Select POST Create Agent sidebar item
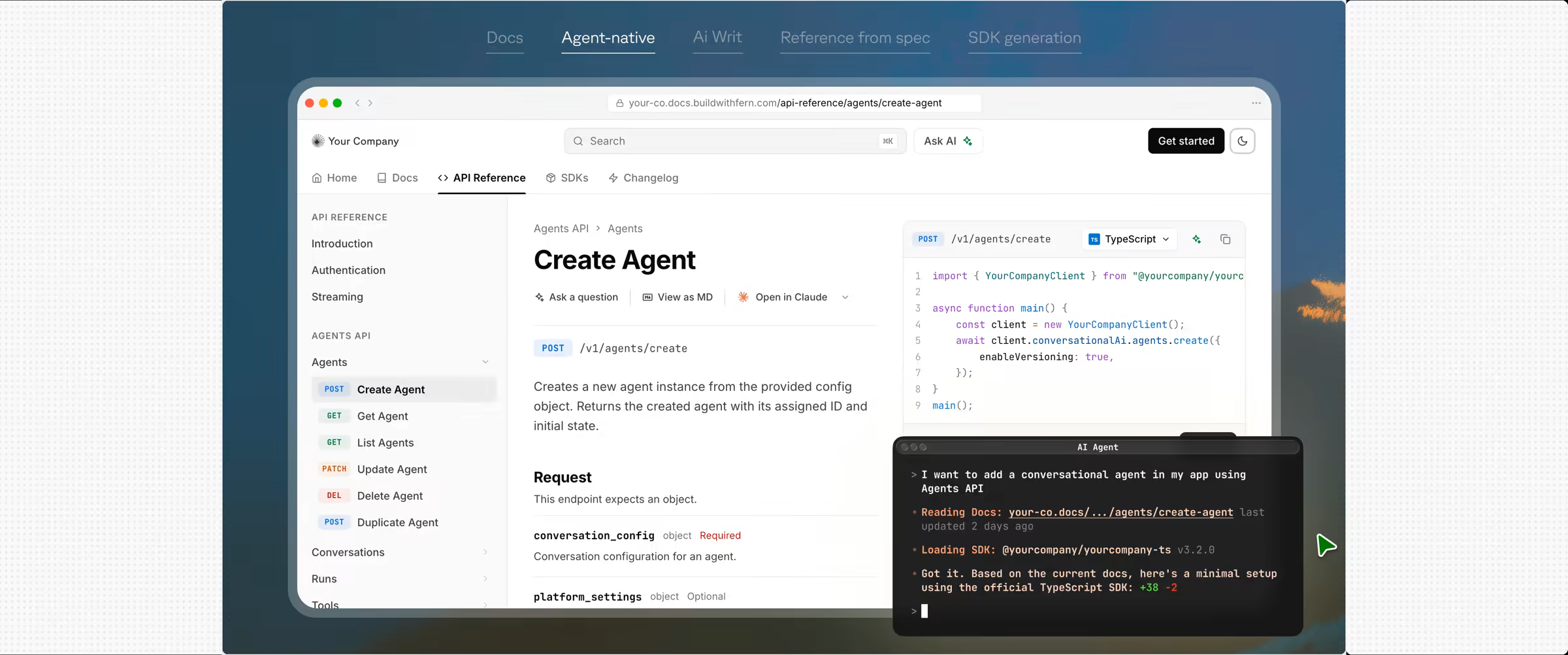The image size is (1568, 655). [x=404, y=390]
